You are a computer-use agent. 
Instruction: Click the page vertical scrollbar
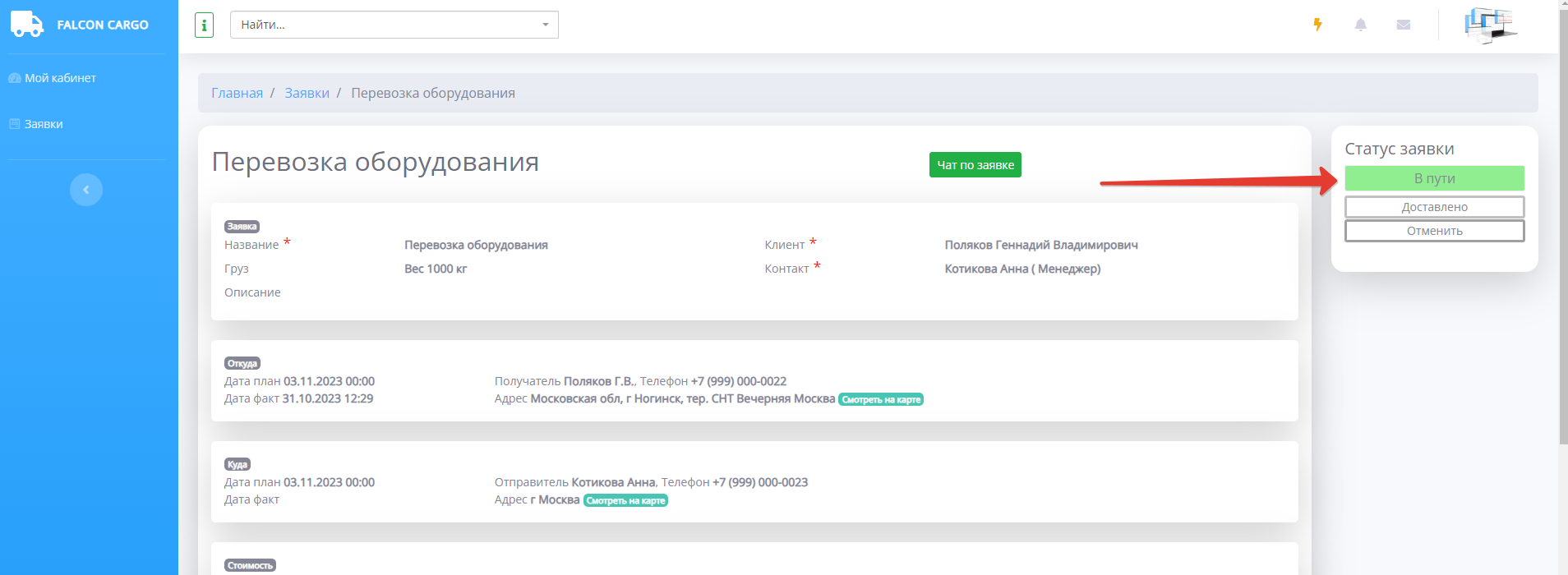point(1562,246)
